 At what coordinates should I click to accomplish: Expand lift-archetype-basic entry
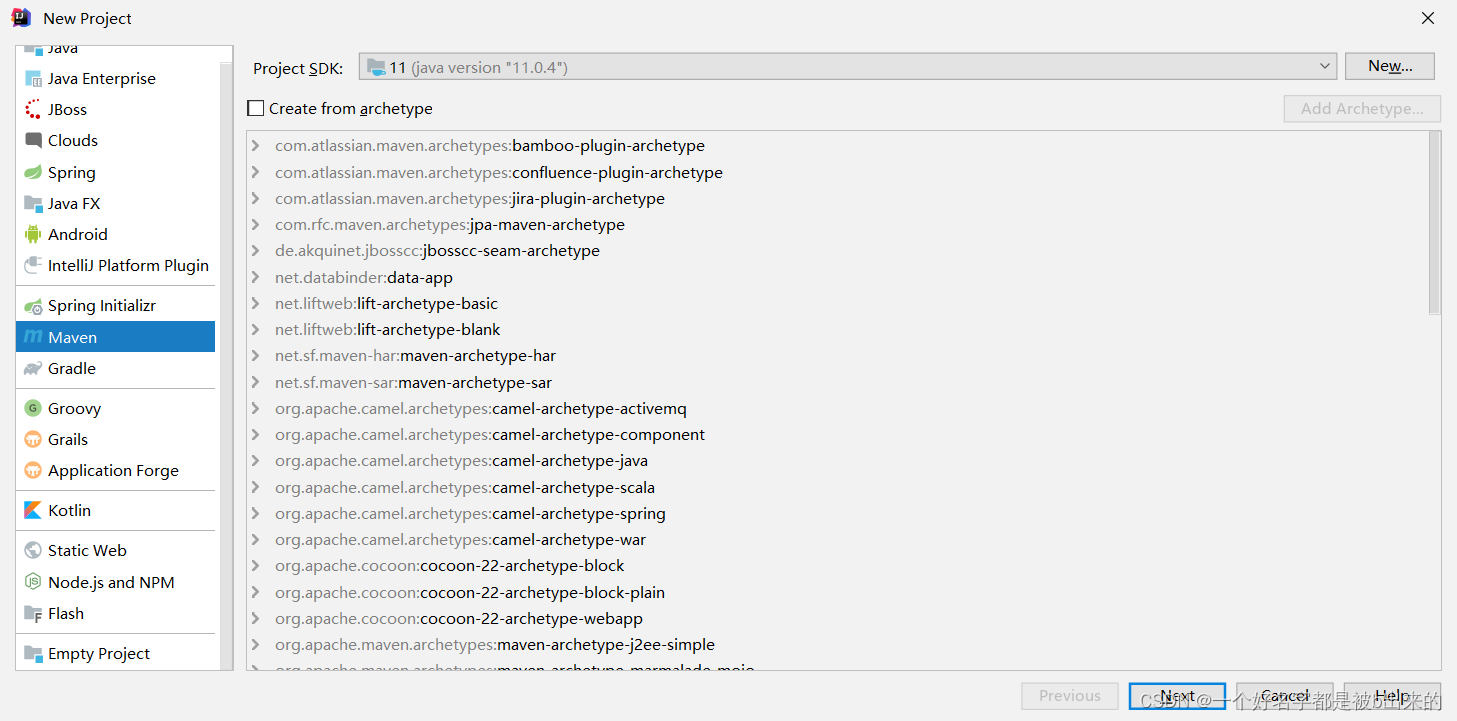pos(256,303)
